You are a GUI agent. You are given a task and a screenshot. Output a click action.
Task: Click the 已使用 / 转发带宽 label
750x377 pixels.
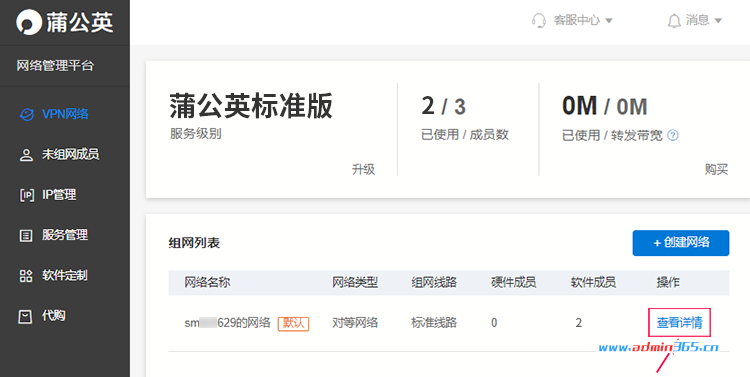(613, 136)
